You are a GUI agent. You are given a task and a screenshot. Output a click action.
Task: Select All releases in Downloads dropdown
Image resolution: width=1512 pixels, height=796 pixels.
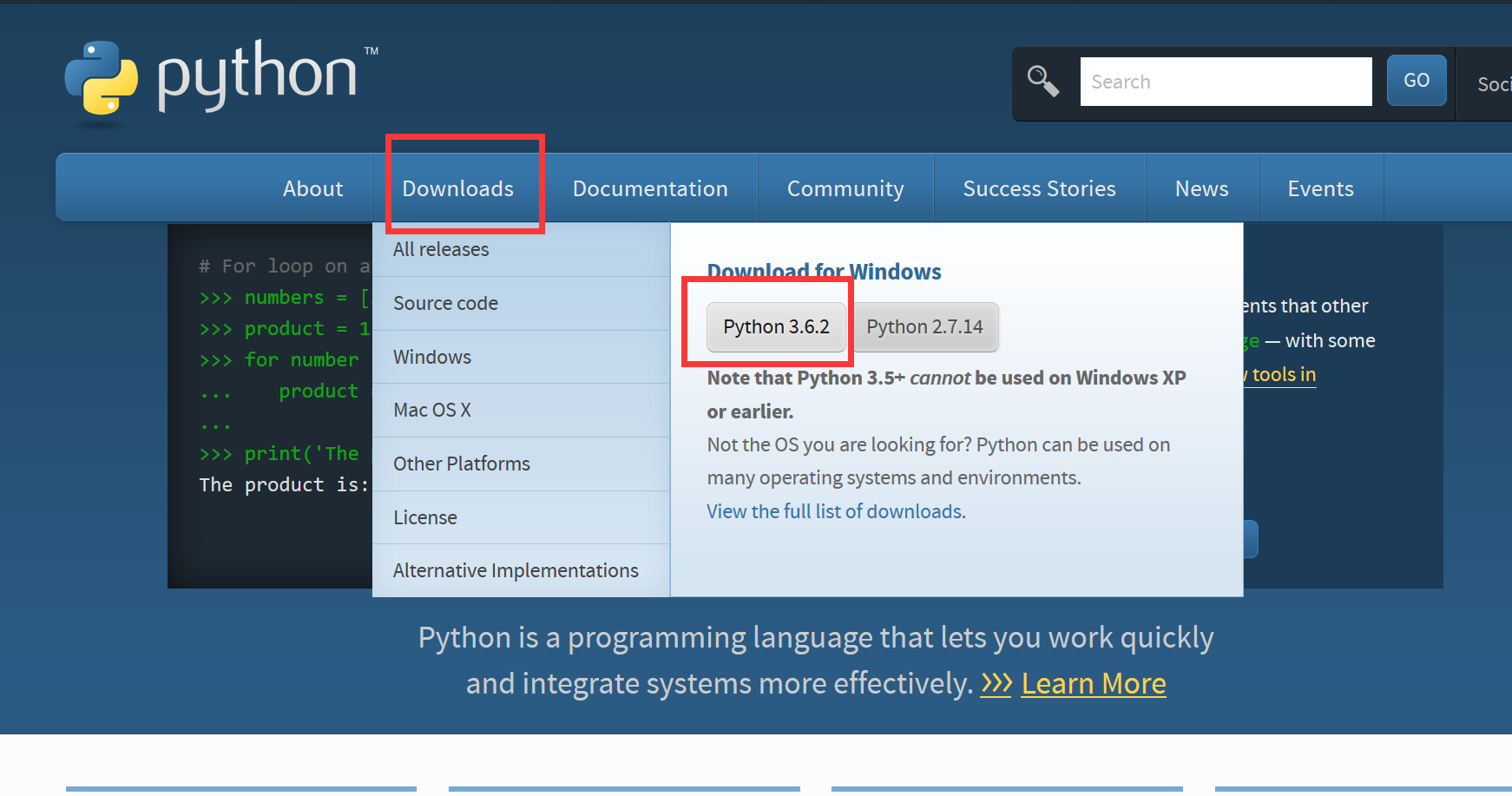(x=521, y=250)
